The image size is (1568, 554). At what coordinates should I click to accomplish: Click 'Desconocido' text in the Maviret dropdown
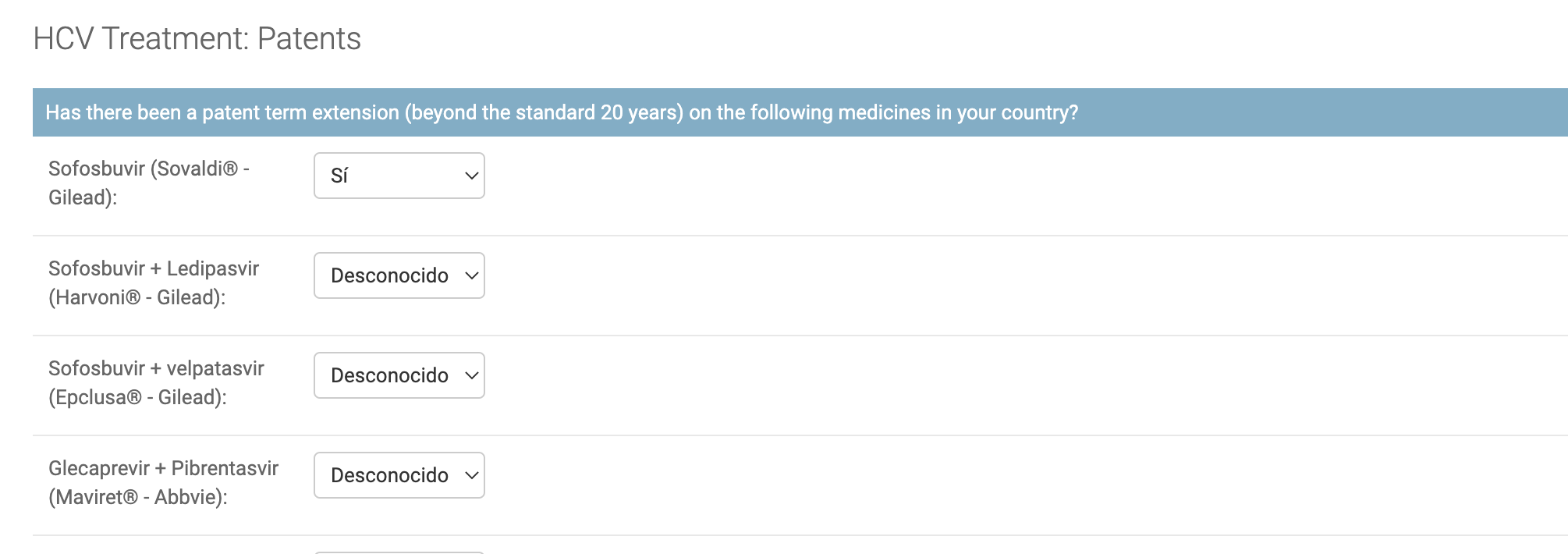pyautogui.click(x=389, y=475)
